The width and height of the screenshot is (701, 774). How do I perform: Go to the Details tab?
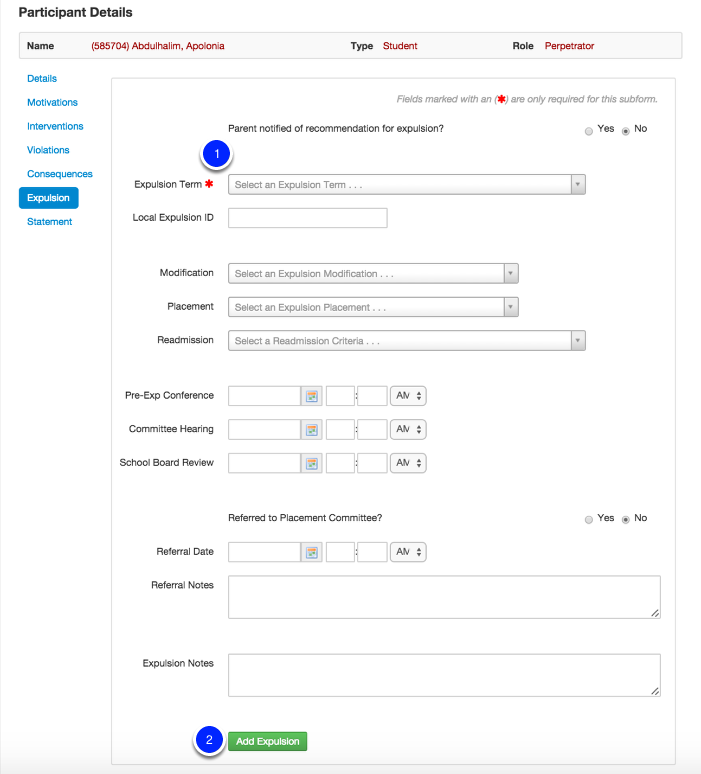(x=42, y=78)
